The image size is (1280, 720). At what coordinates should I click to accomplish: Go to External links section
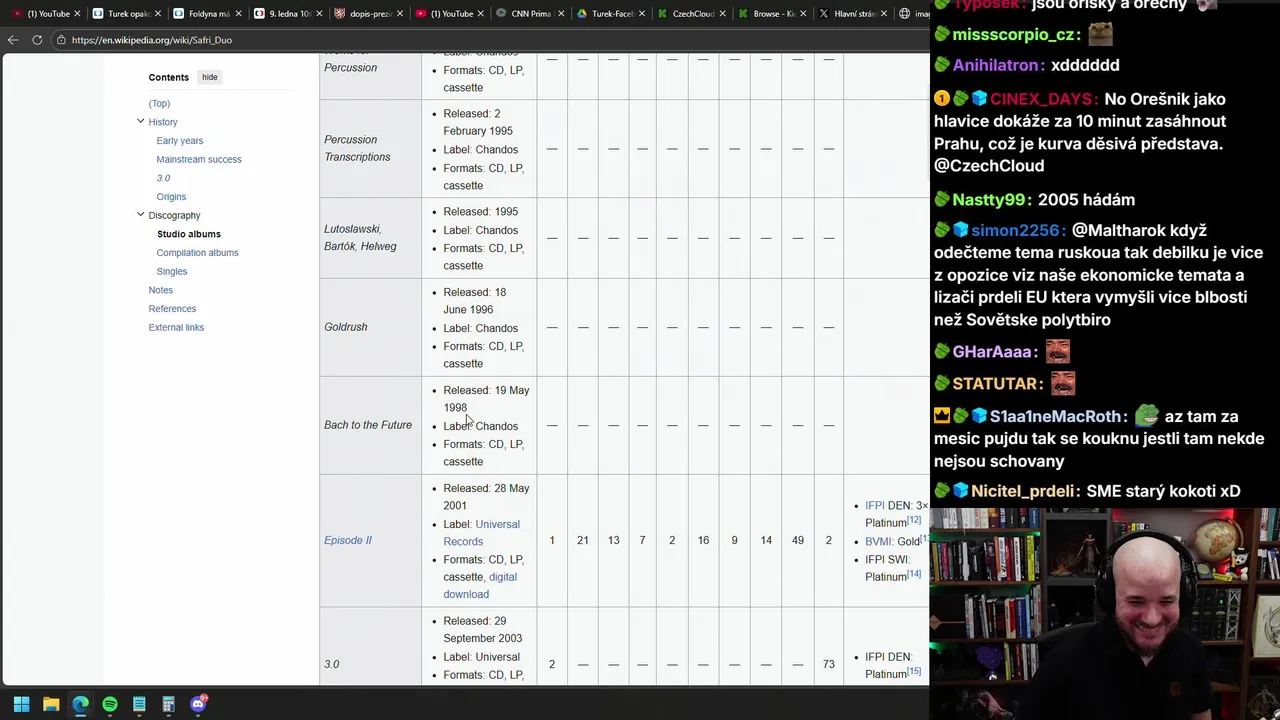176,327
